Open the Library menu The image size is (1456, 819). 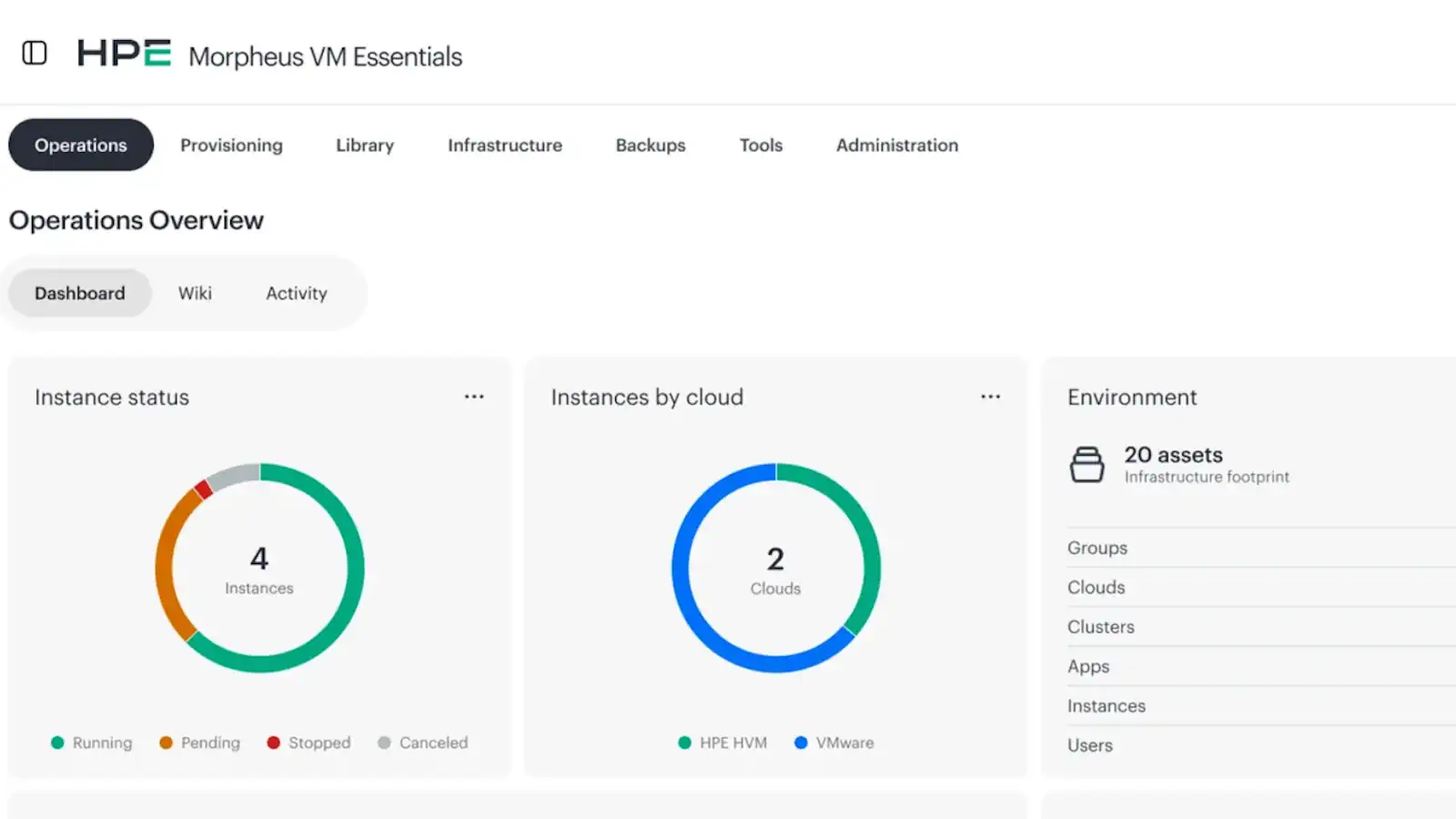365,145
